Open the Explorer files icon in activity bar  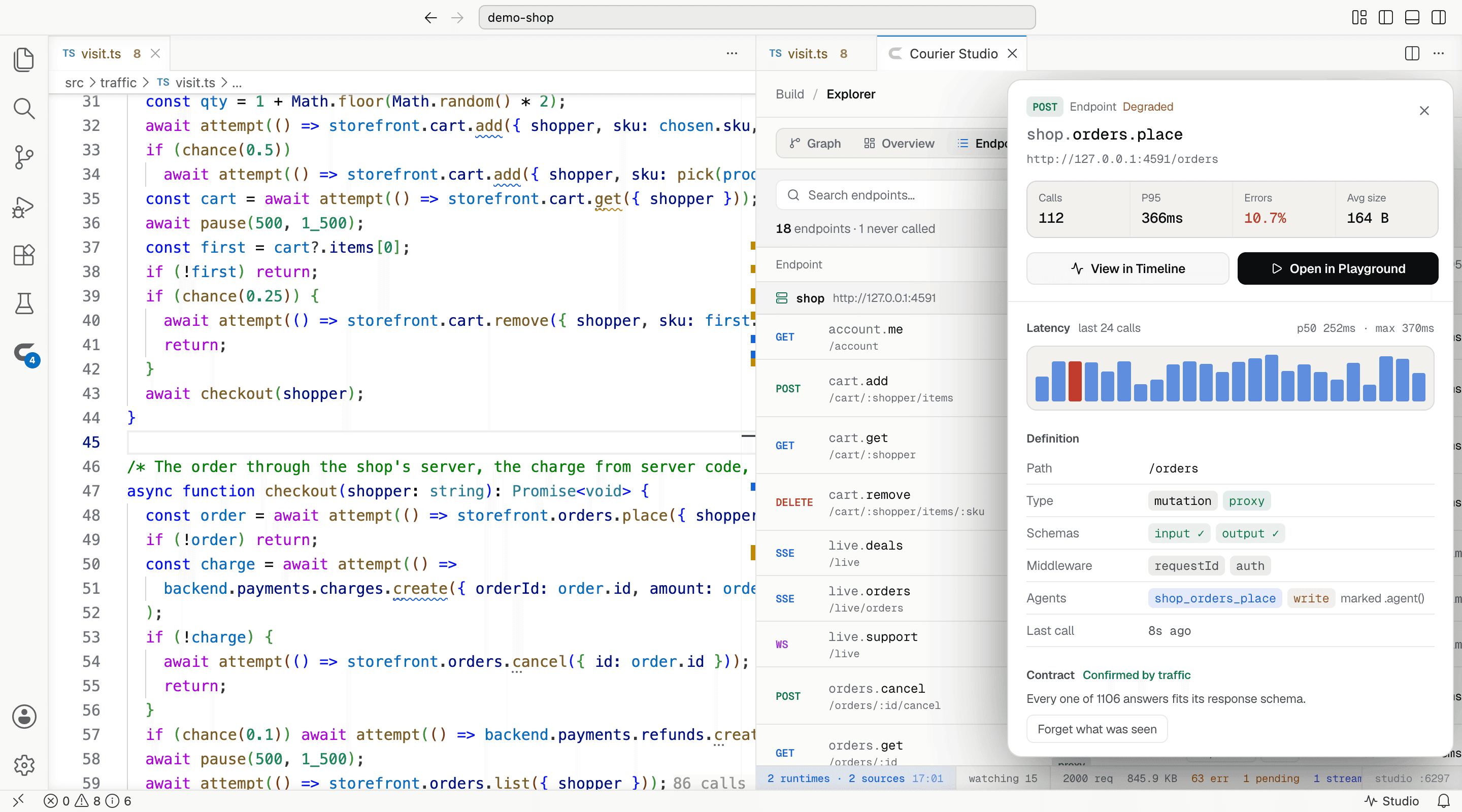24,59
